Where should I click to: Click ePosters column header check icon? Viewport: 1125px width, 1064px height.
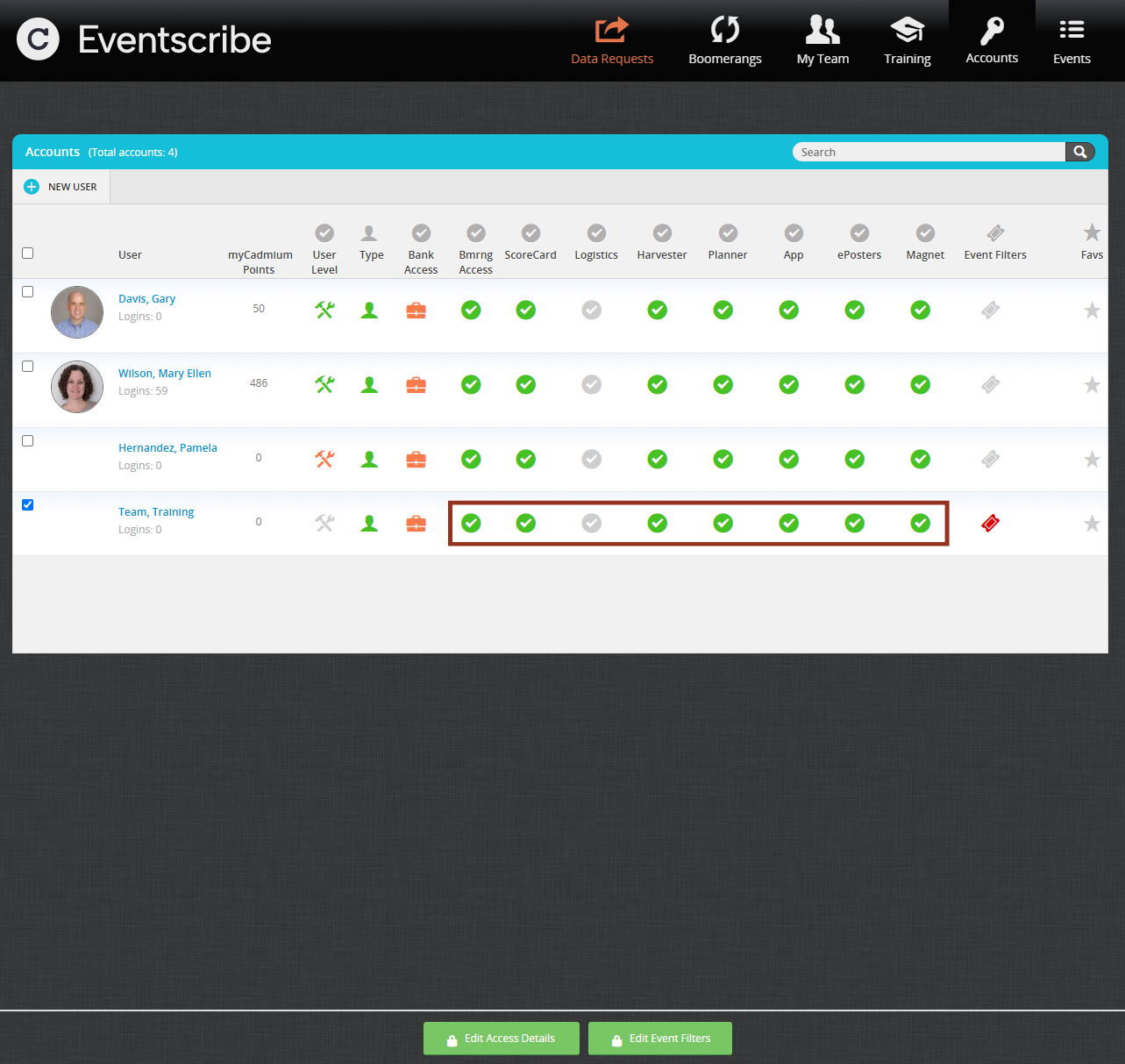pyautogui.click(x=859, y=232)
